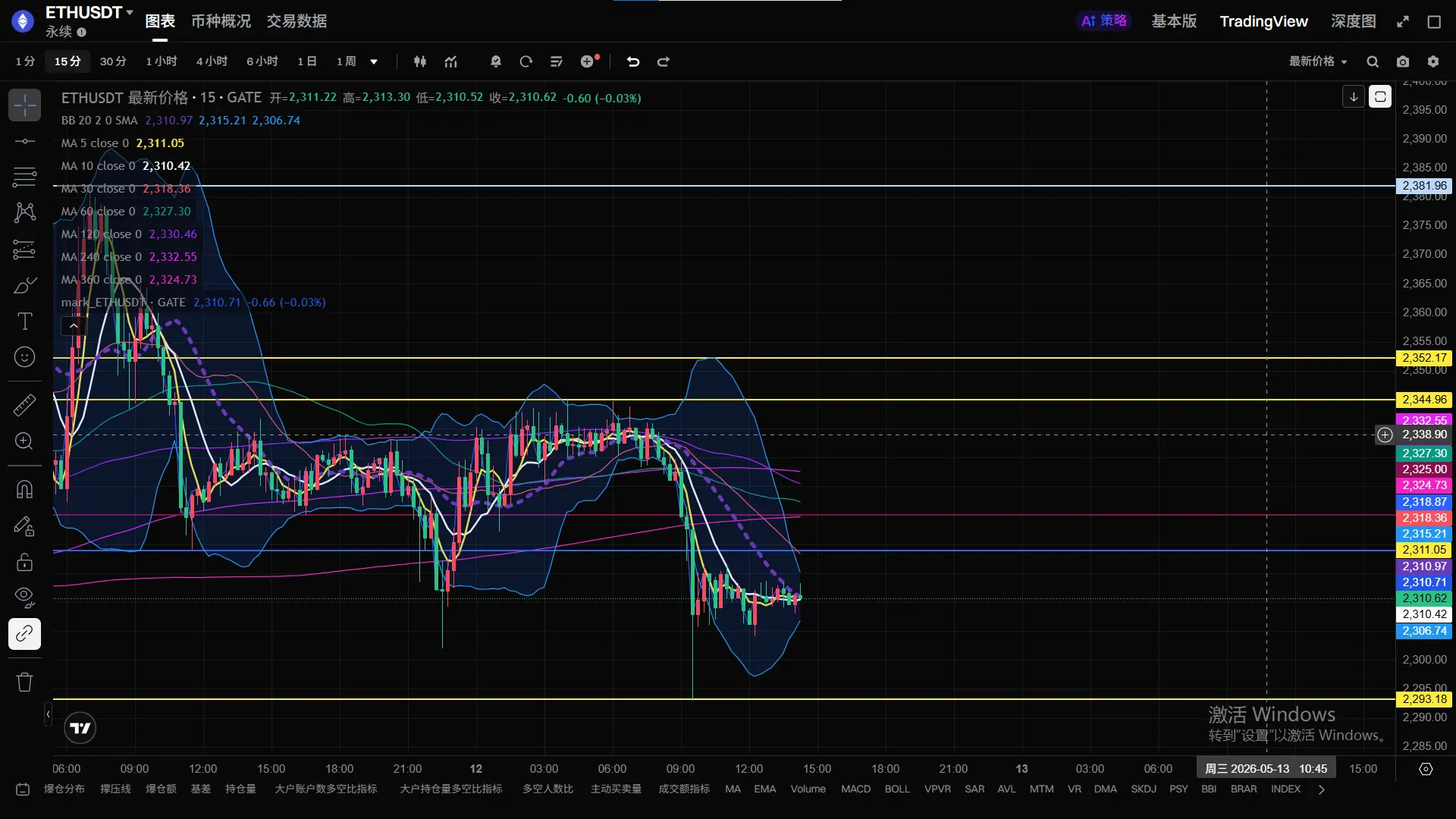The width and height of the screenshot is (1456, 819).
Task: Toggle the scroll-down arrow button on chart
Action: click(x=1354, y=96)
